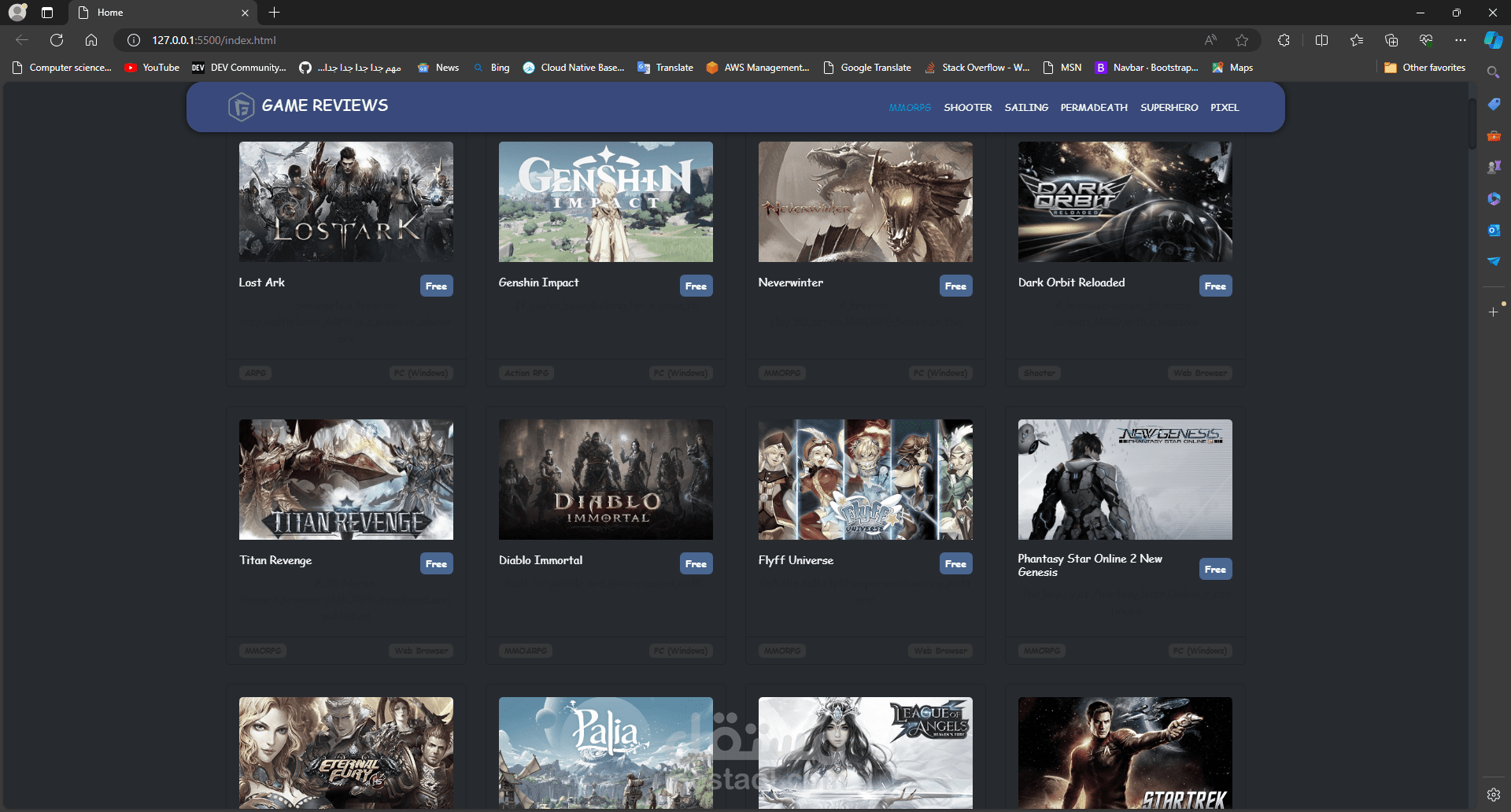This screenshot has width=1511, height=812.
Task: Switch to the SHOOTER category
Action: pos(968,108)
